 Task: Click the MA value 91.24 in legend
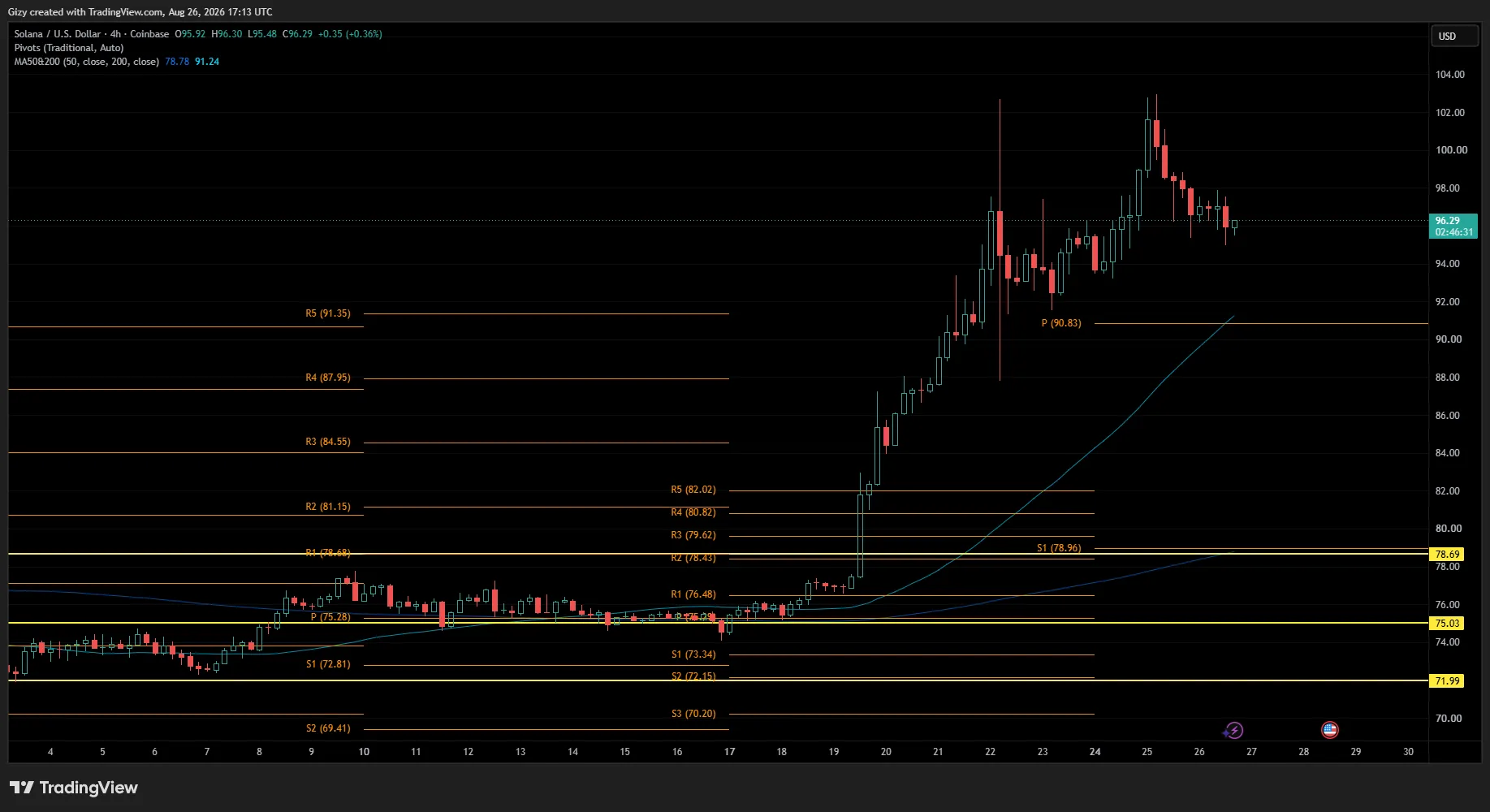[x=207, y=62]
